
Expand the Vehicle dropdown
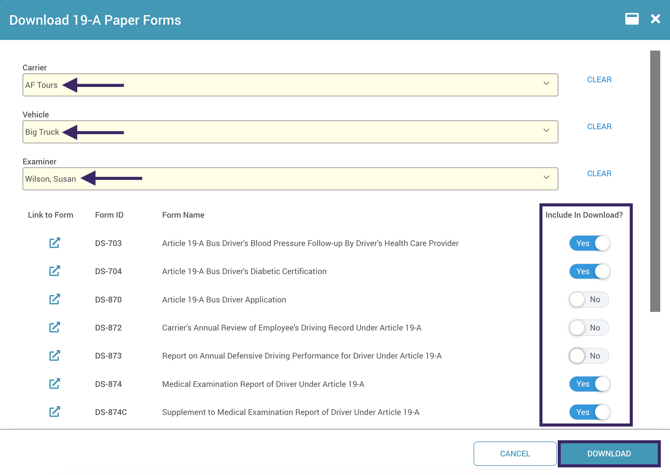[546, 131]
